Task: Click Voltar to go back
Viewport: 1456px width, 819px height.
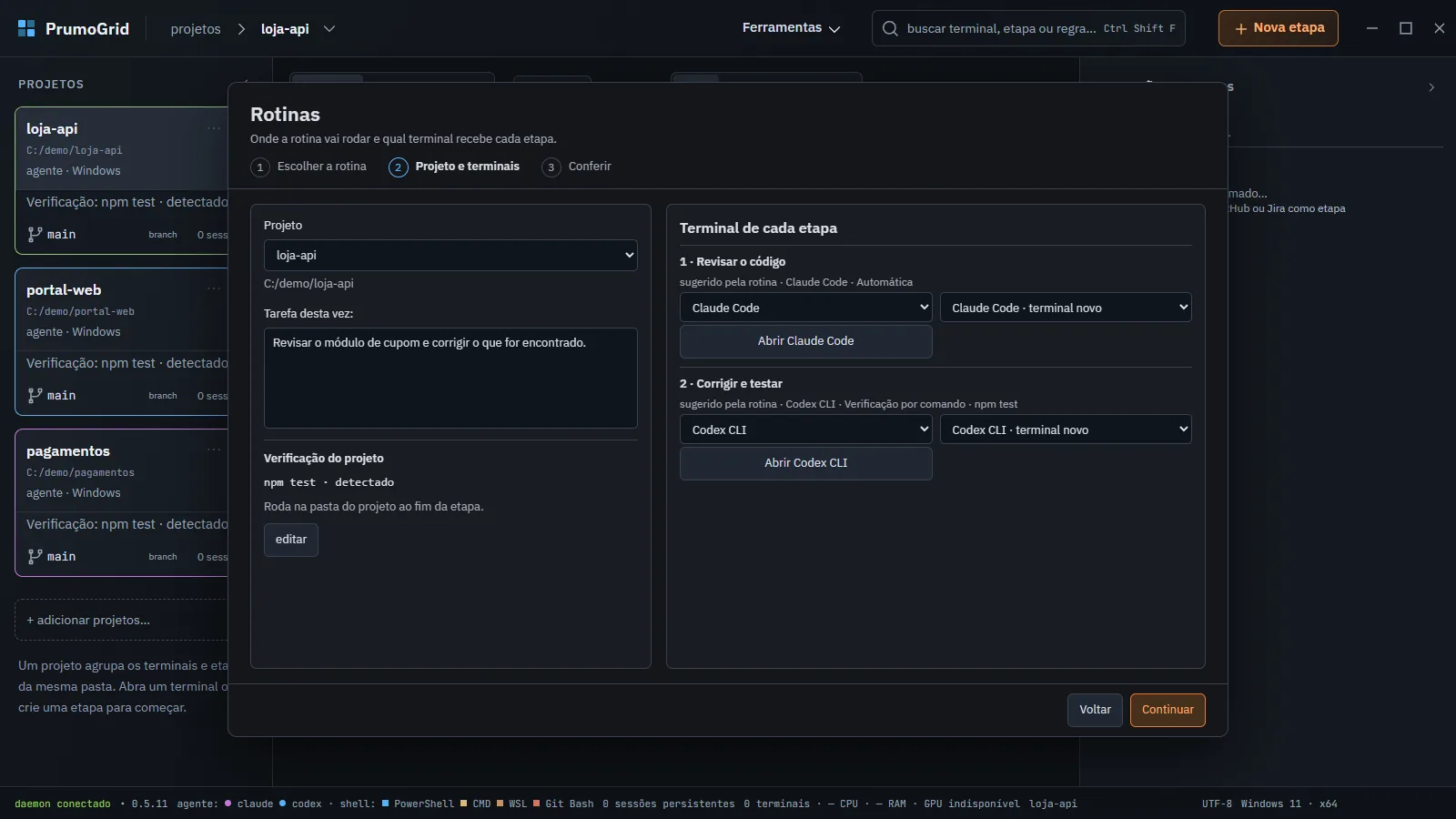Action: coord(1095,710)
